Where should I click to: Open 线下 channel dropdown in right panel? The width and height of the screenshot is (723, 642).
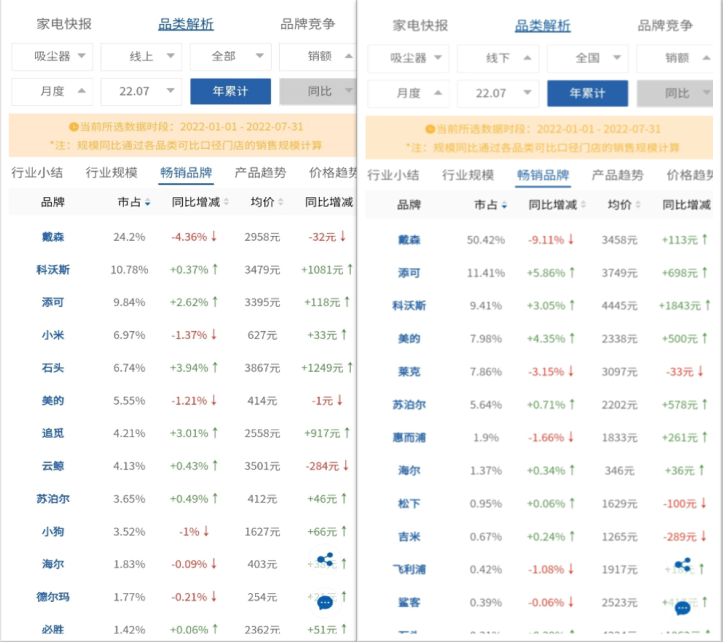[498, 58]
